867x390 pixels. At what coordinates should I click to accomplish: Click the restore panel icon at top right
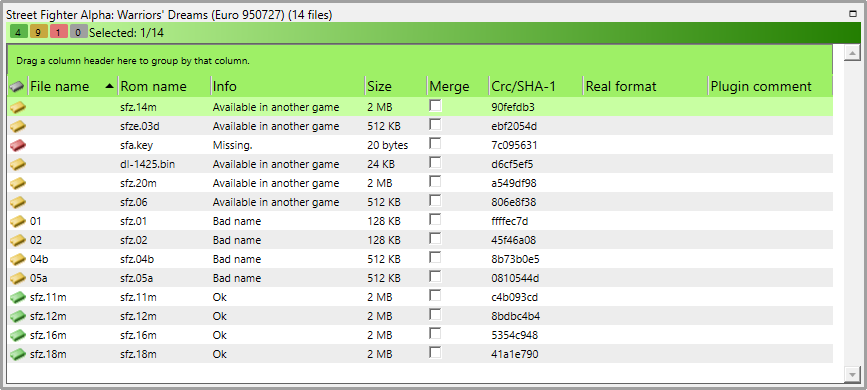coord(853,14)
